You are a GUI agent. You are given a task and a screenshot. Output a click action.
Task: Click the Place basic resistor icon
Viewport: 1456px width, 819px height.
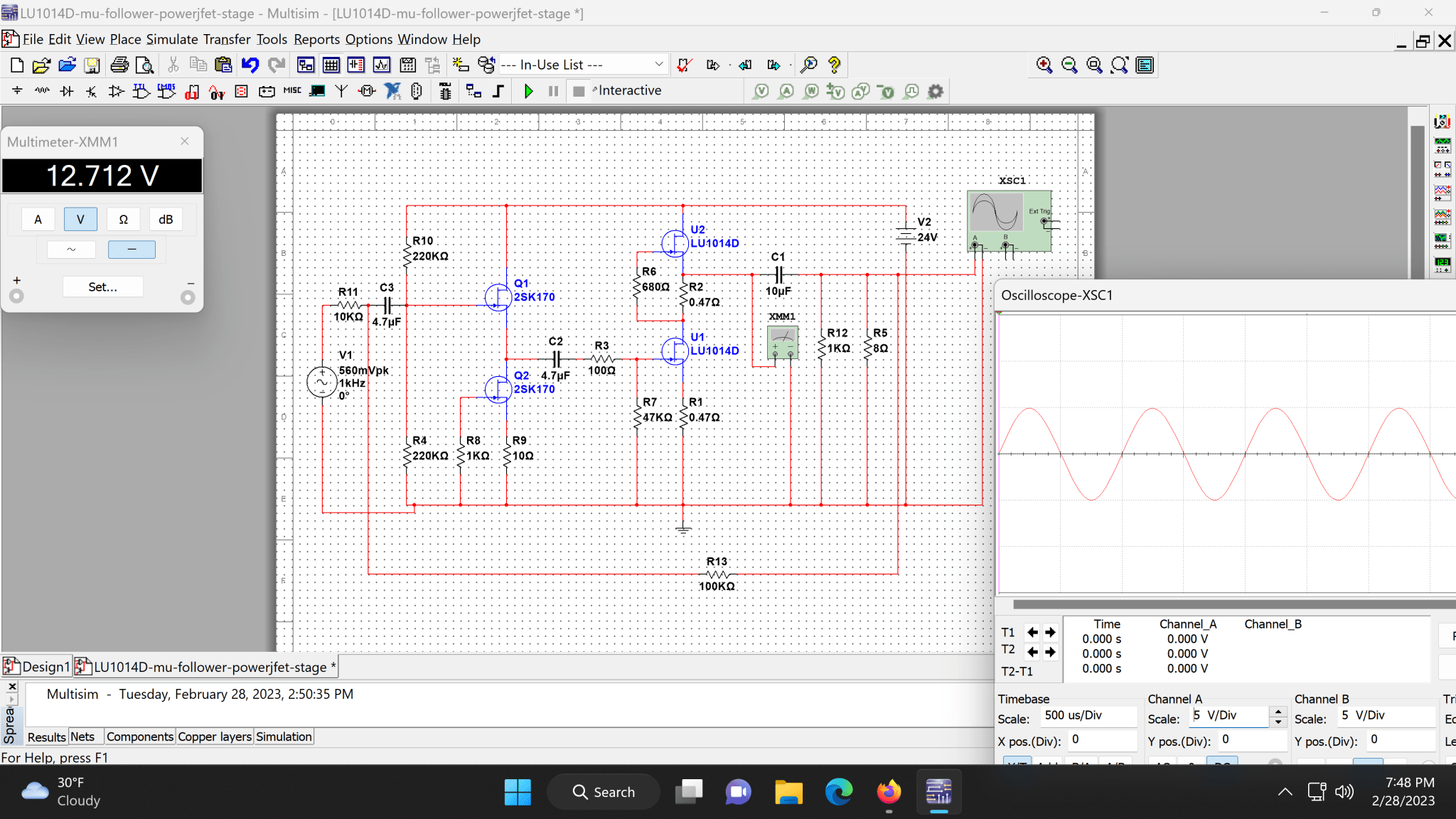click(x=42, y=91)
